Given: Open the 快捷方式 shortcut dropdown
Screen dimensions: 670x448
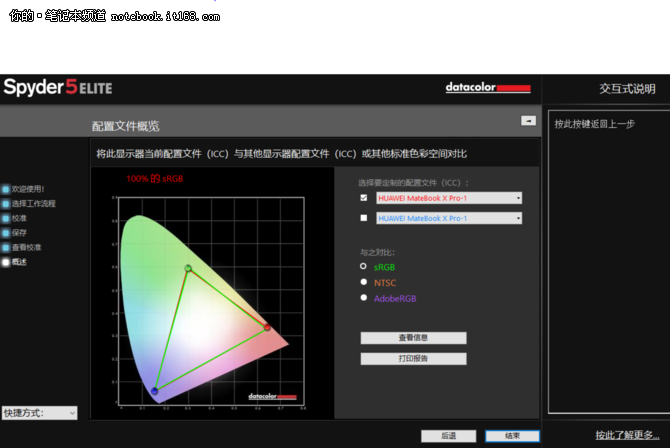Looking at the screenshot, I should point(40,412).
